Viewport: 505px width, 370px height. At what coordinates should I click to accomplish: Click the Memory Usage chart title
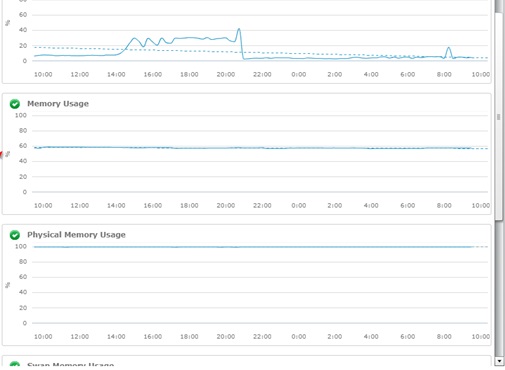[58, 104]
